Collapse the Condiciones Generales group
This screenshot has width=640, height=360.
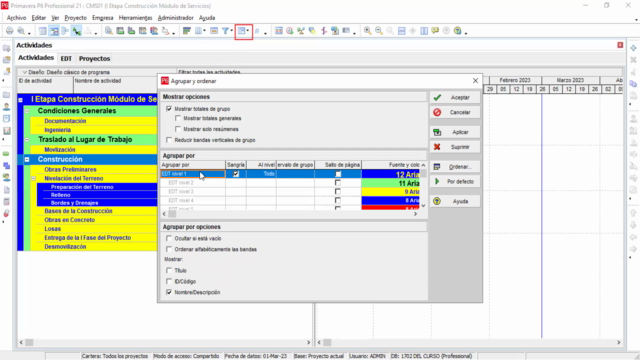27,111
